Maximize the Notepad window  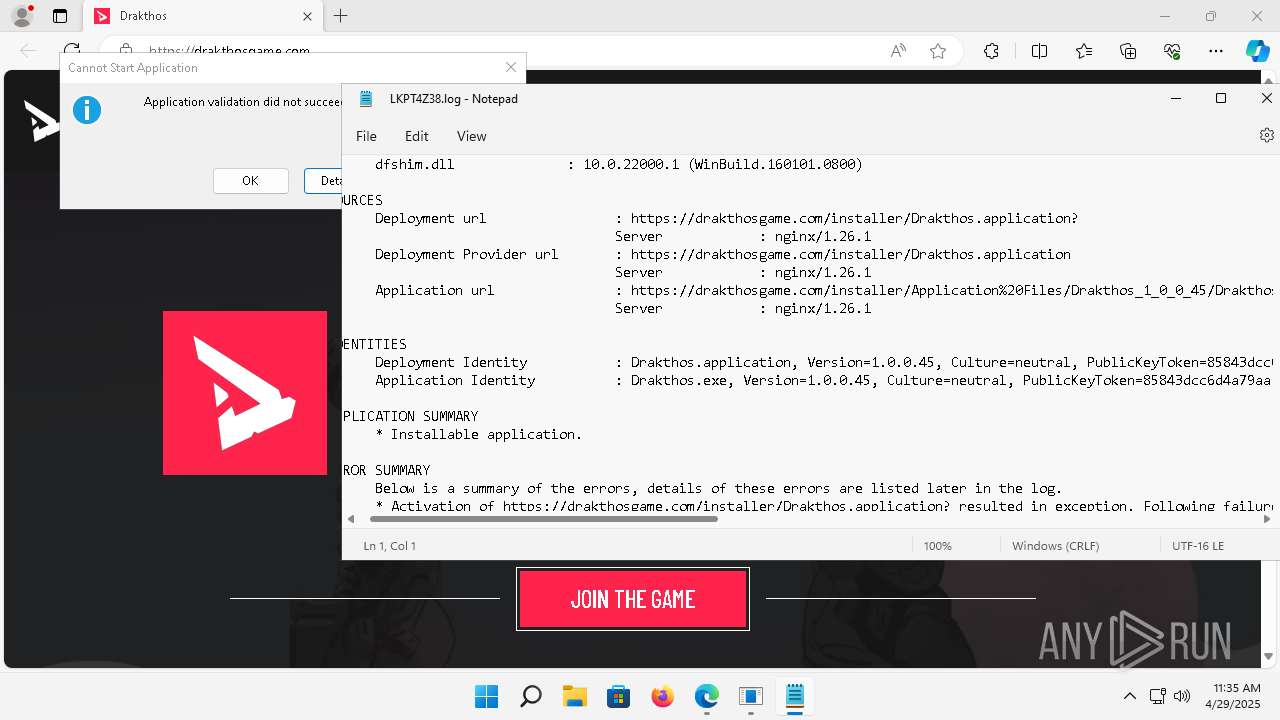coord(1221,98)
